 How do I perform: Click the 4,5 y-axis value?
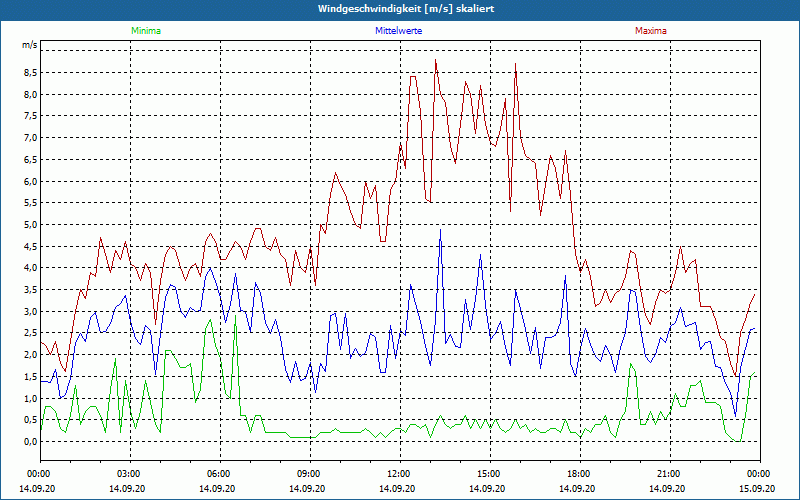coord(30,246)
